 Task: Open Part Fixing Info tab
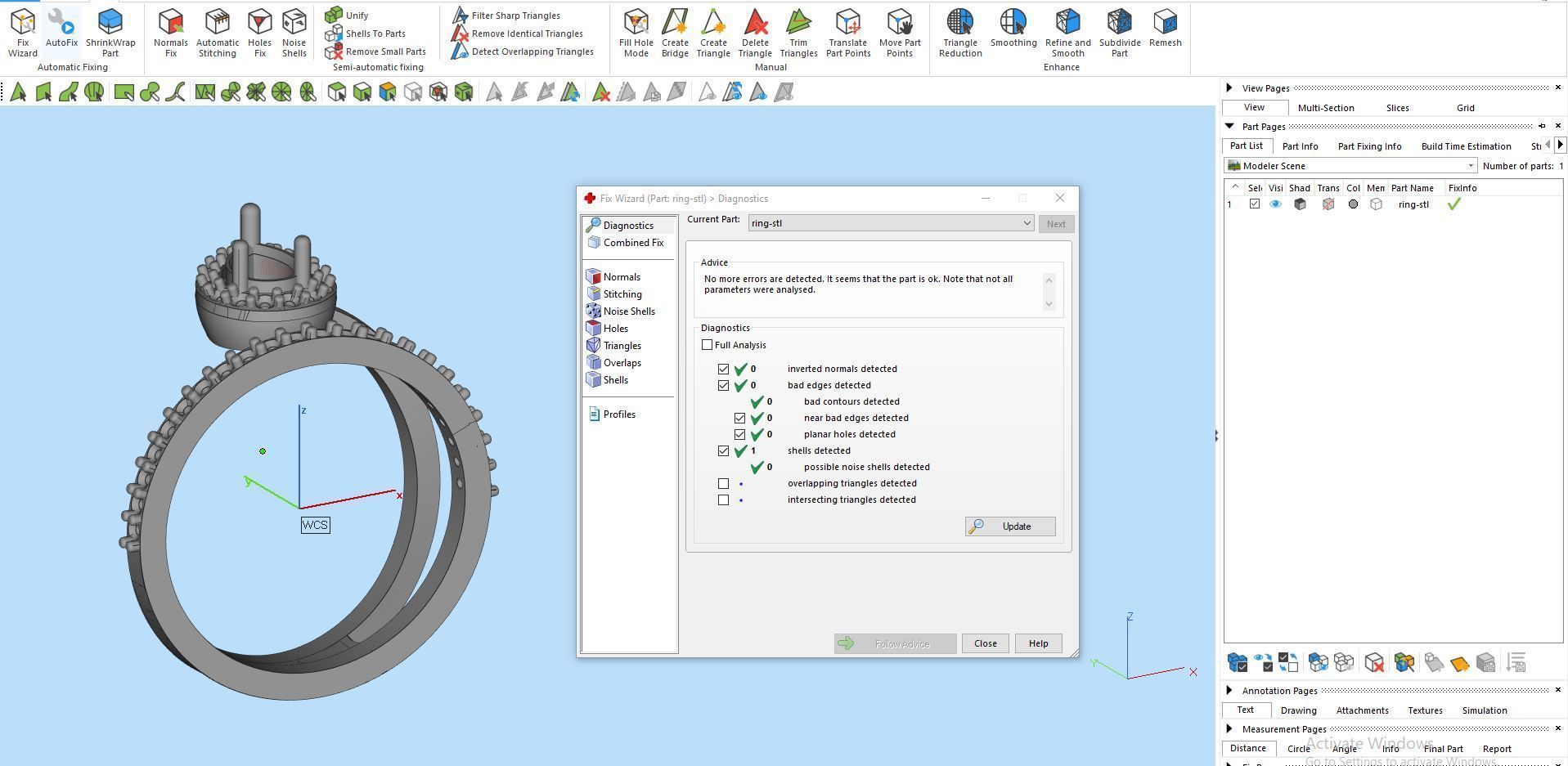tap(1369, 146)
